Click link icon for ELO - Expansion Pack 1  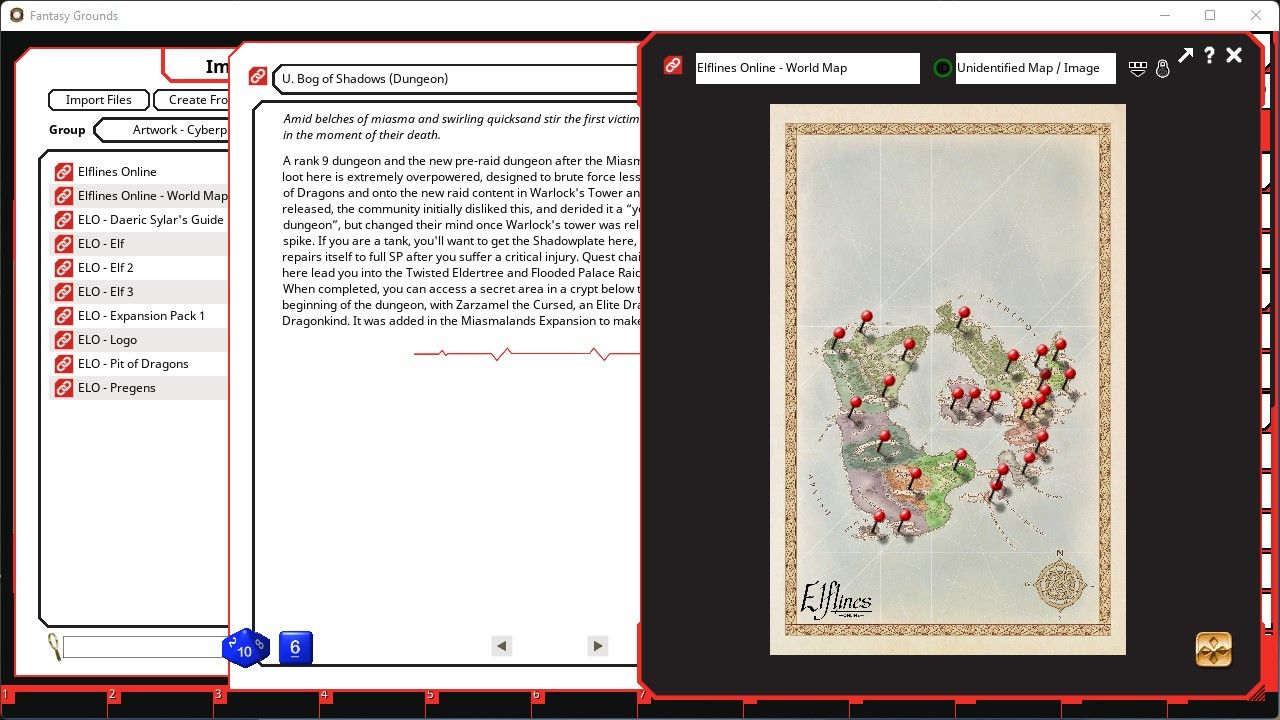(x=64, y=316)
